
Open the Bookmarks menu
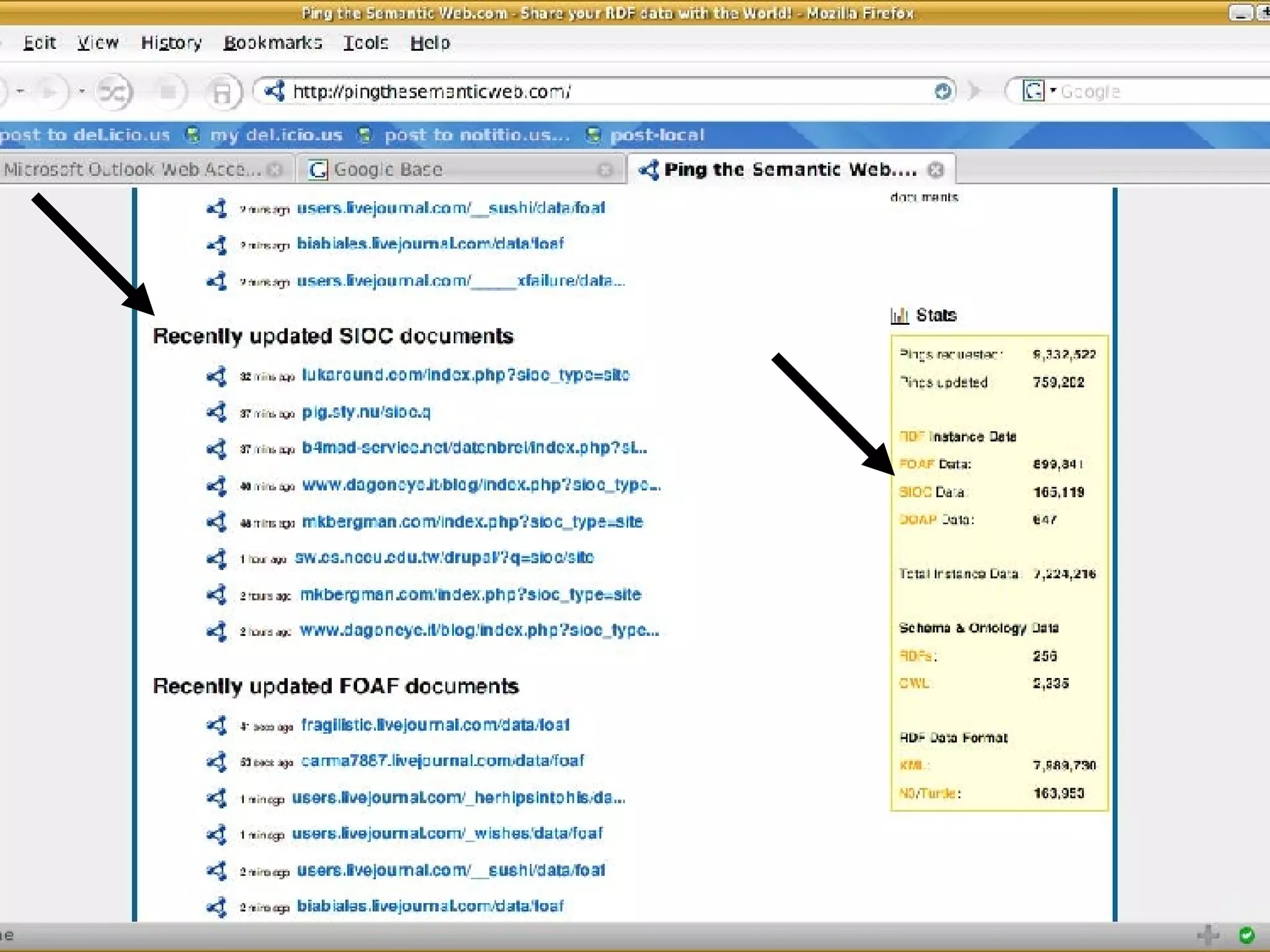click(273, 43)
